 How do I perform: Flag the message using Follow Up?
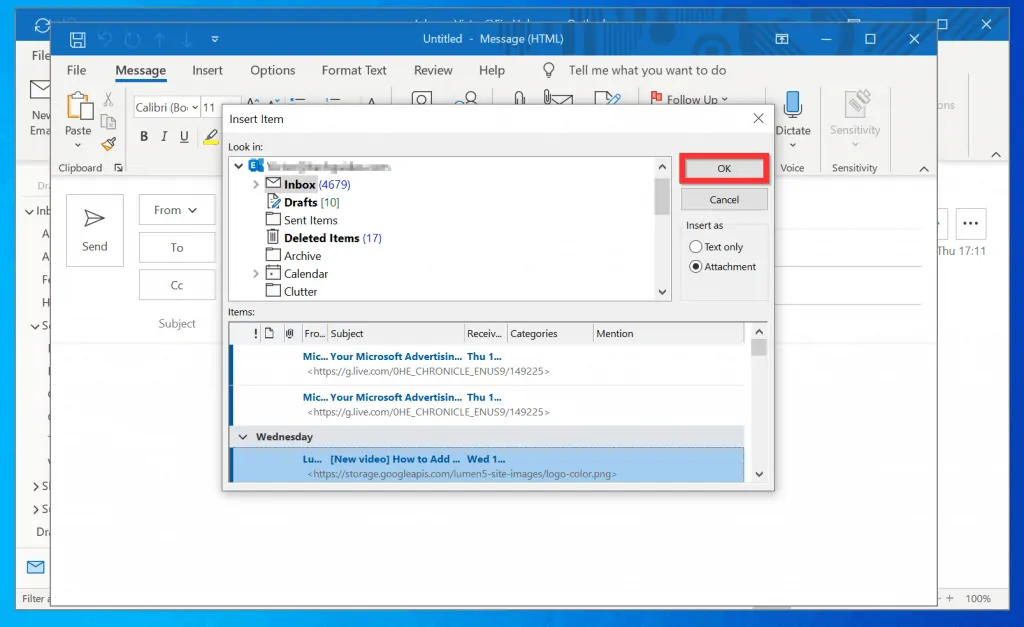tap(689, 99)
